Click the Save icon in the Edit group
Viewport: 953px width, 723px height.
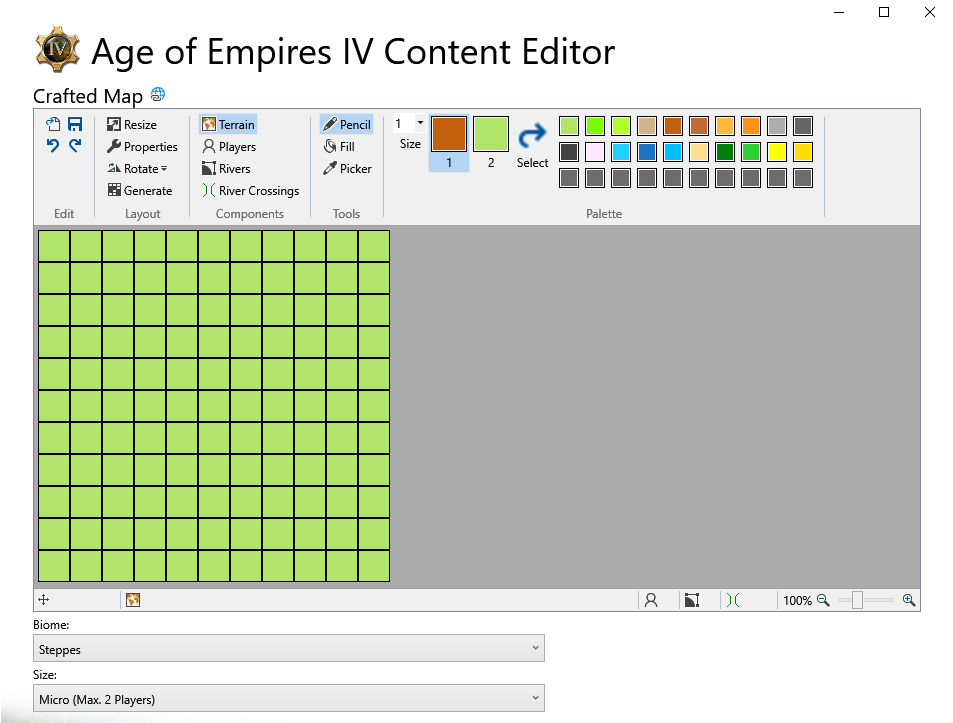[75, 125]
